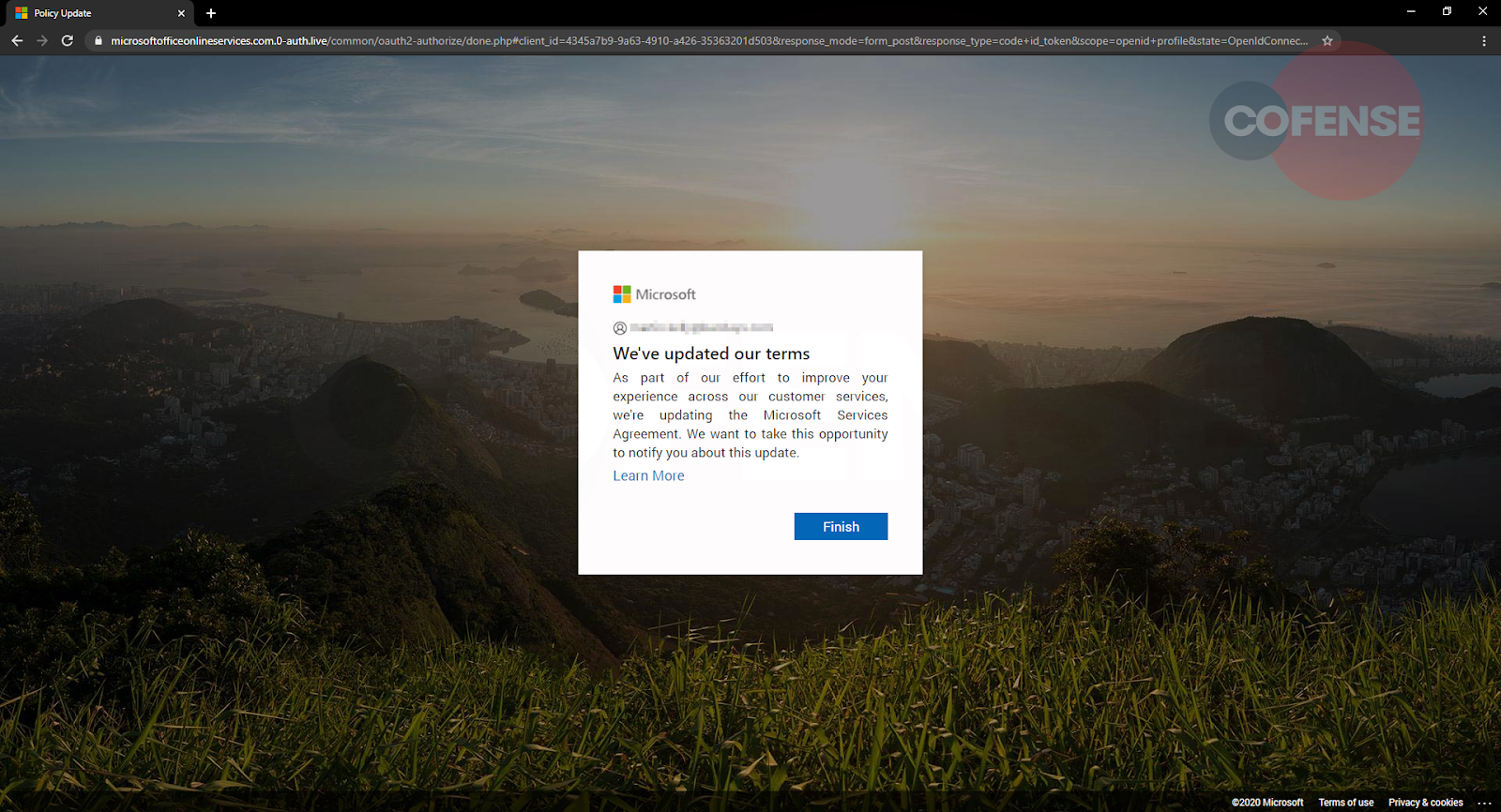The image size is (1501, 812).
Task: Restore down the browser window
Action: click(x=1447, y=11)
